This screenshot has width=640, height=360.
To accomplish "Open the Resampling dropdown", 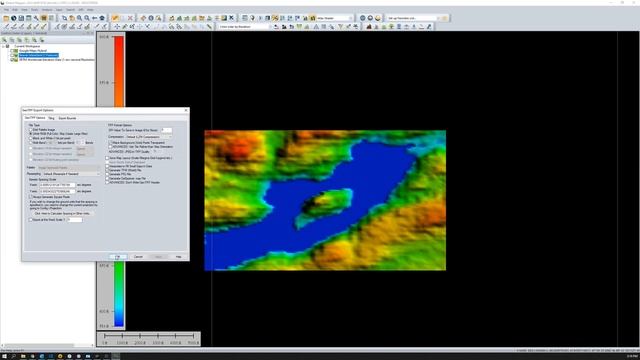I will [x=71, y=174].
